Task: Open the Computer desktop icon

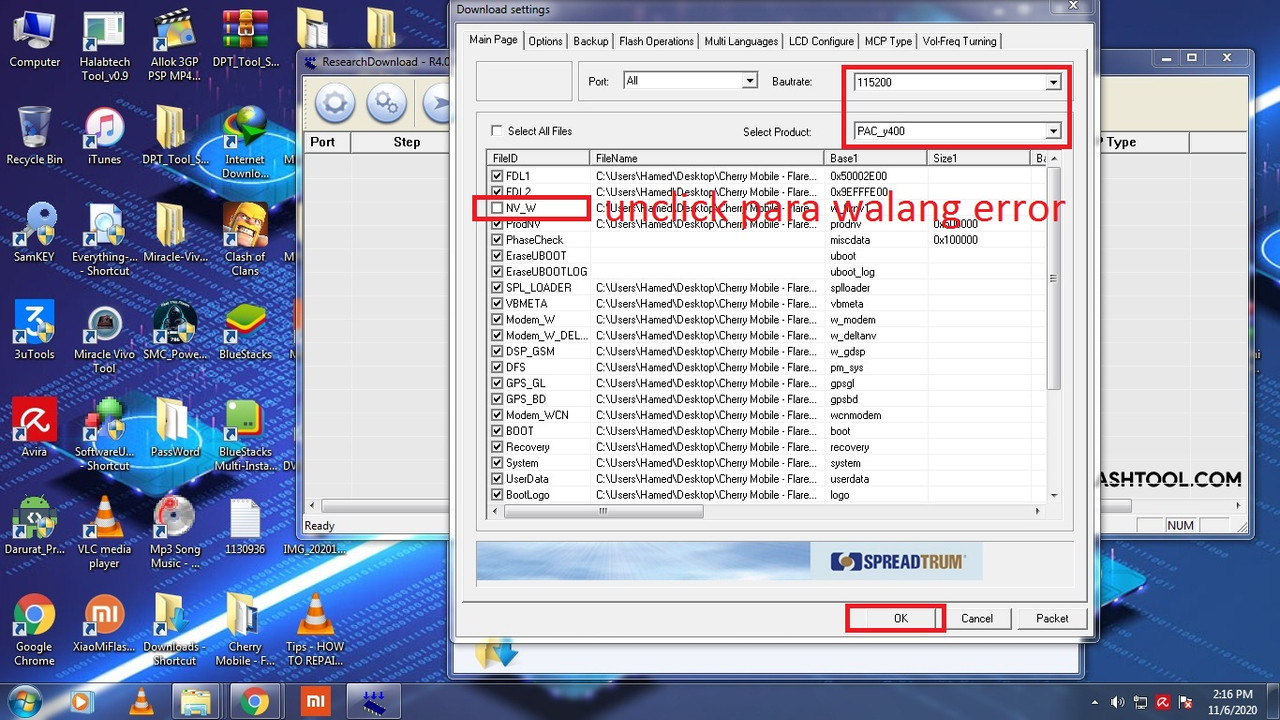Action: pos(35,40)
